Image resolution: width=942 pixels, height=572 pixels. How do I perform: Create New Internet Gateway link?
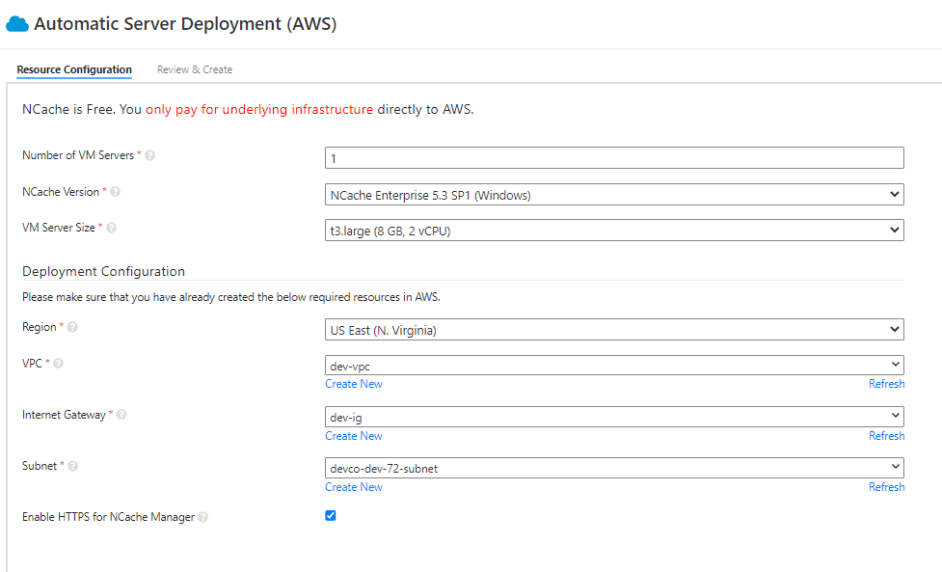[354, 436]
